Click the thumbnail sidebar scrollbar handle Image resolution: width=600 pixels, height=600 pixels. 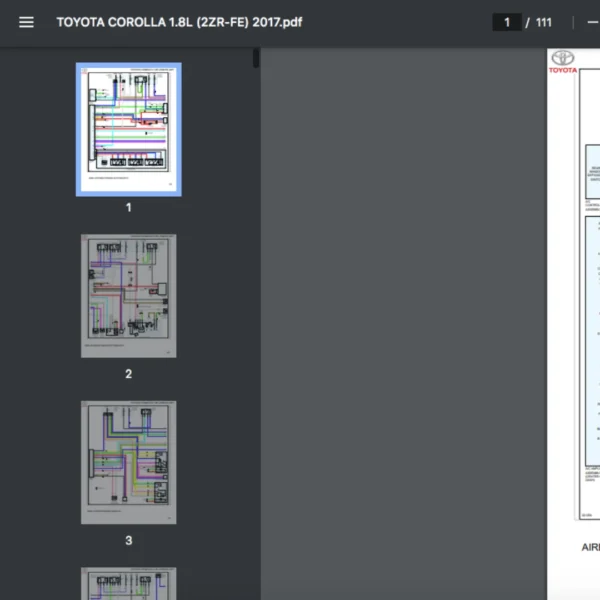point(256,58)
